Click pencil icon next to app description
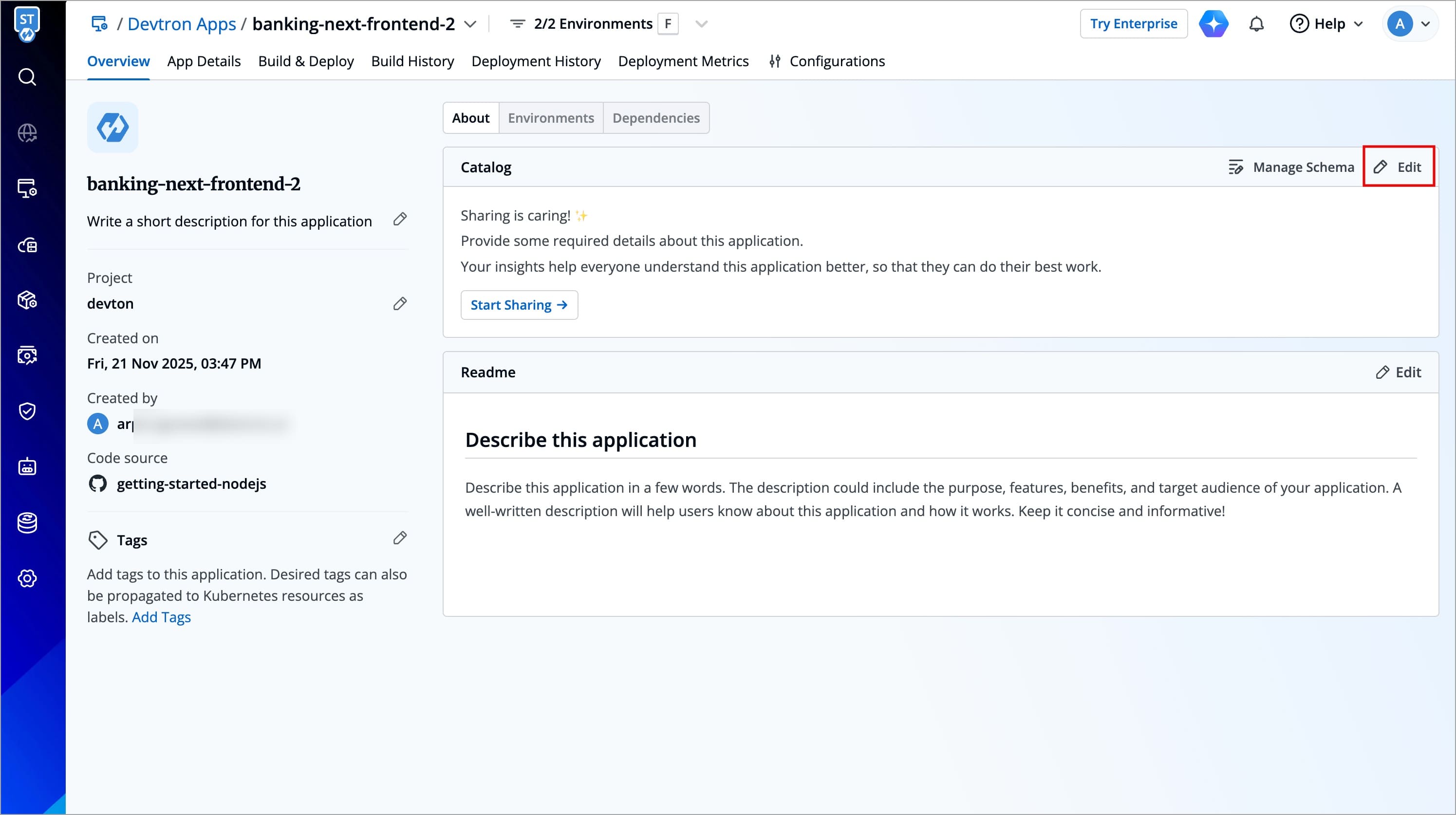The image size is (1456, 815). pos(400,219)
